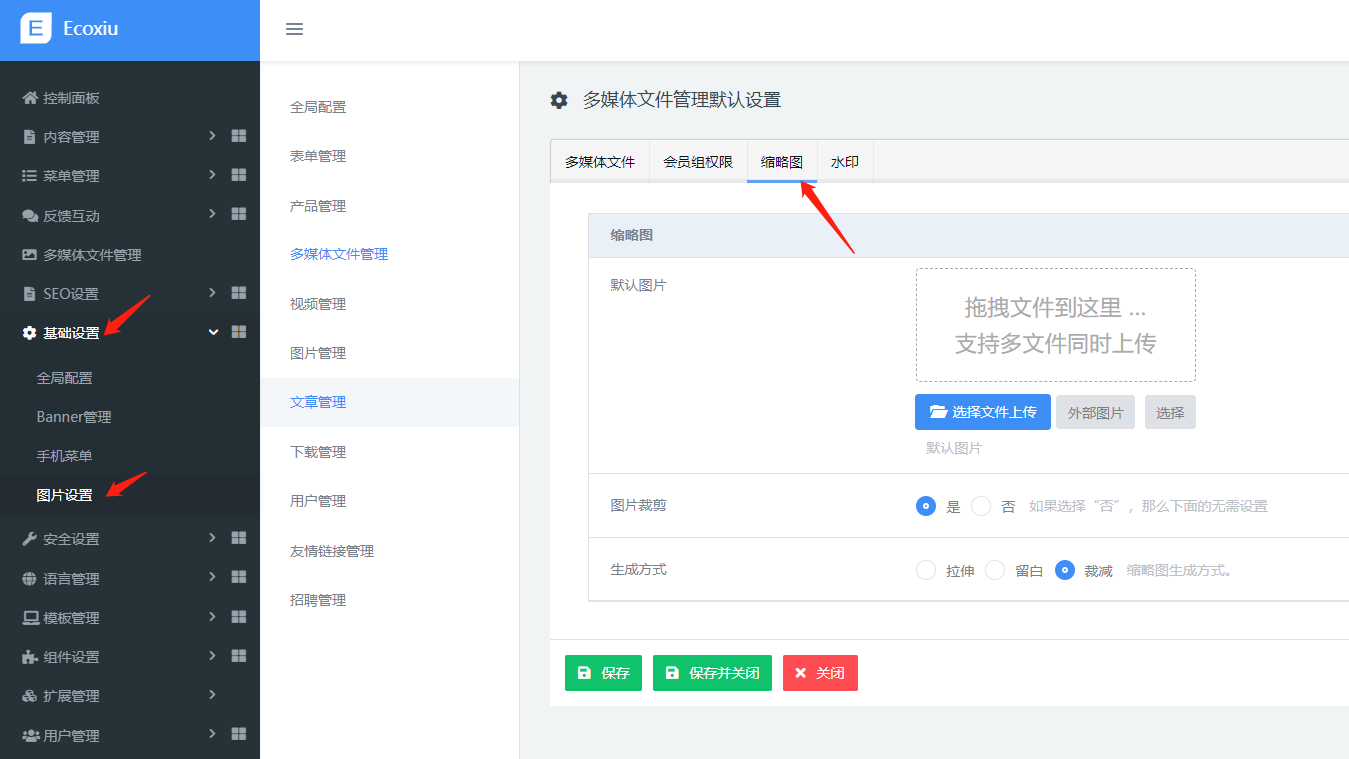The width and height of the screenshot is (1349, 759).
Task: Click the home icon for 控制面板
Action: click(x=30, y=98)
